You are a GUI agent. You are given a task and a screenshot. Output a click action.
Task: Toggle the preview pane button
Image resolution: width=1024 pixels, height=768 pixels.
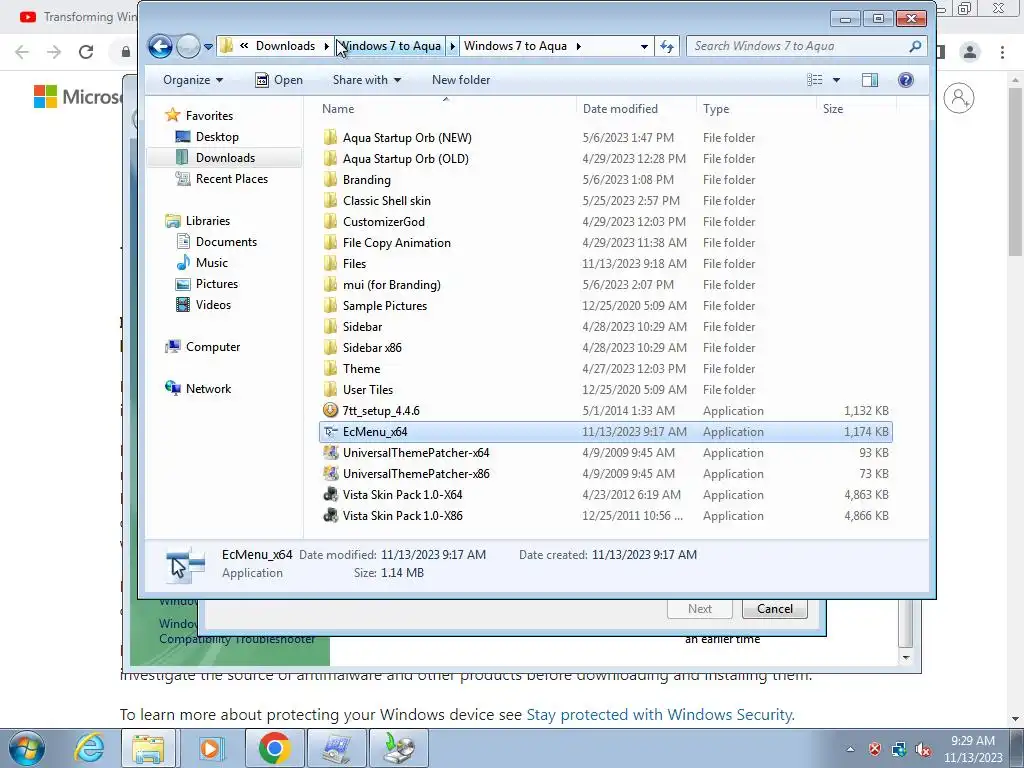click(870, 80)
